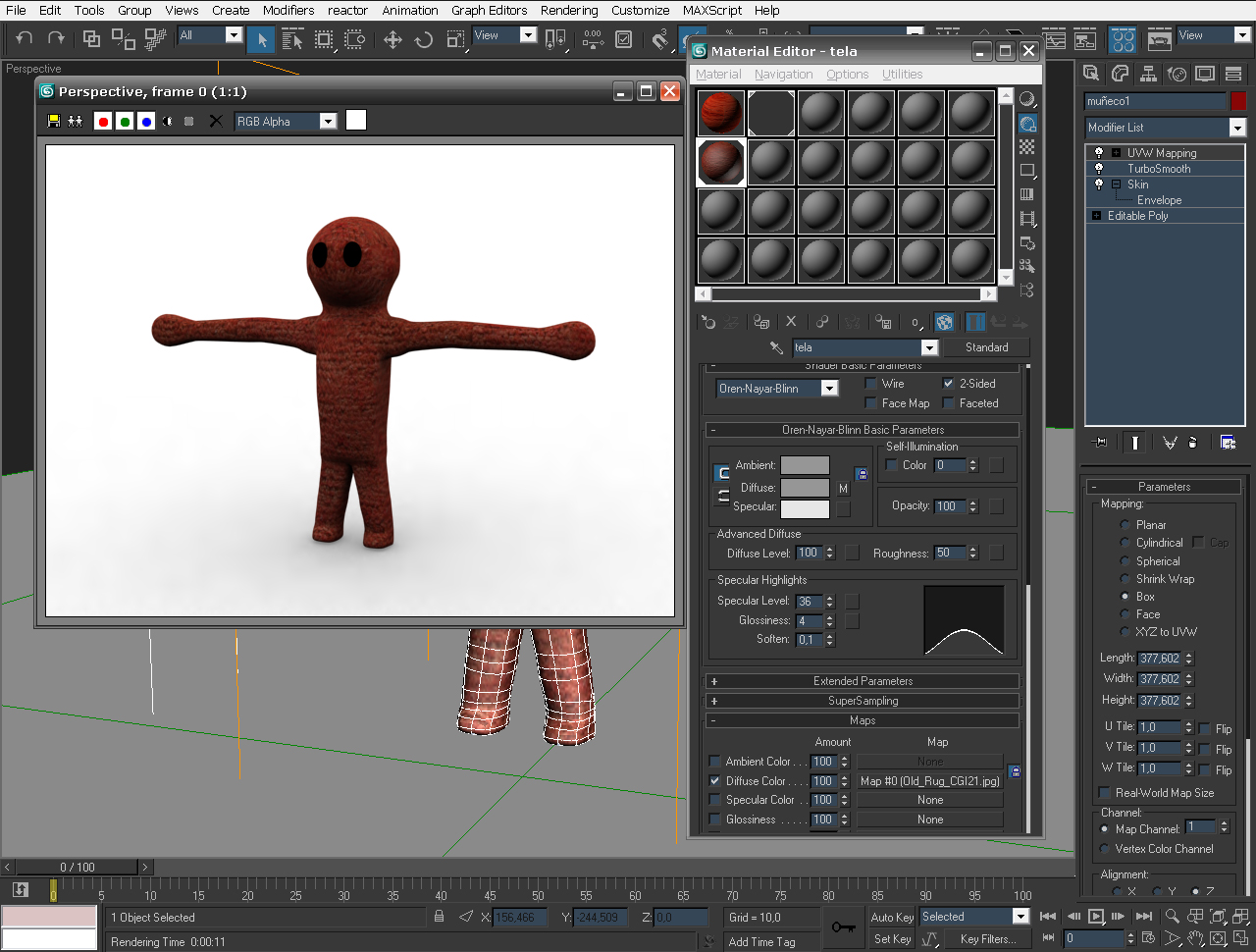Click the checkered Background icon in Material Editor

pos(1027,147)
